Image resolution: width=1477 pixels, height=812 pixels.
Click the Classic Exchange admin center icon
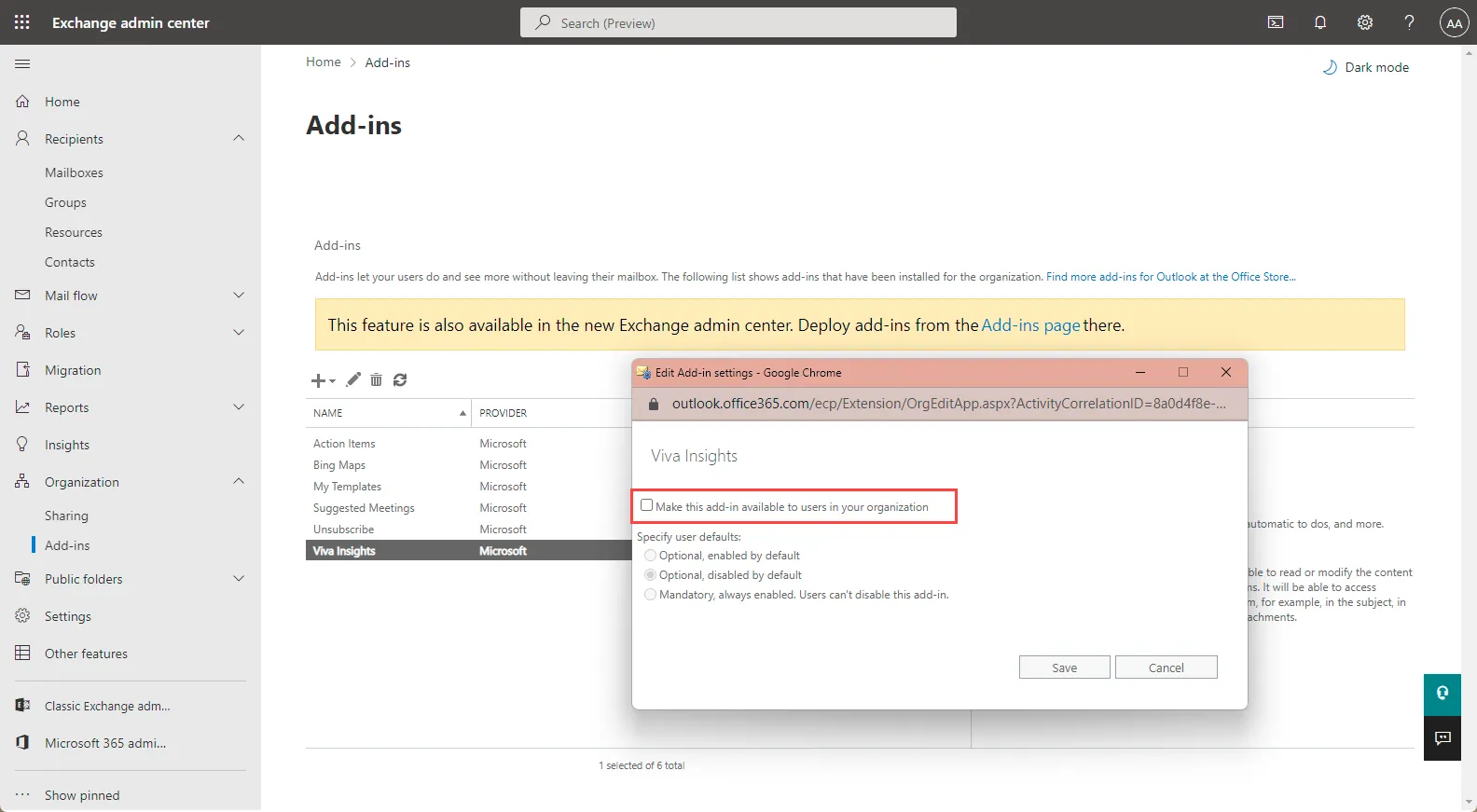coord(22,706)
